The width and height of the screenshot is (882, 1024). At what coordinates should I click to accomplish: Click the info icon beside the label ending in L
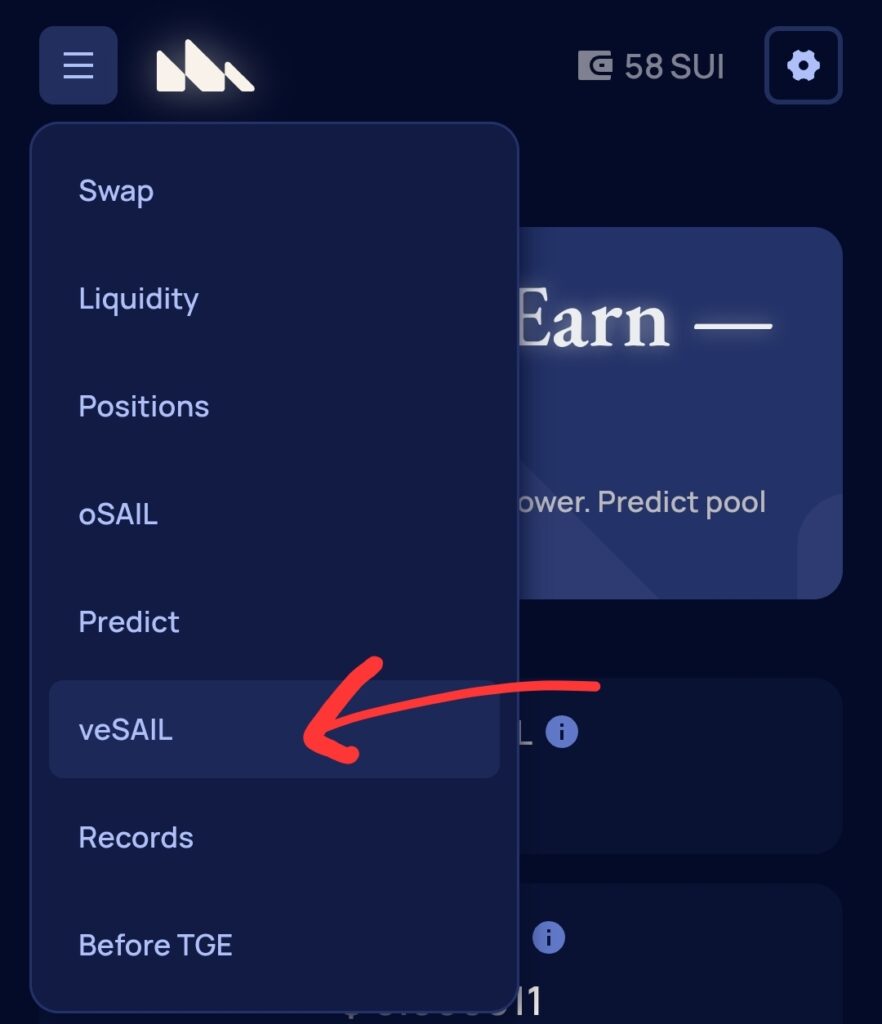(562, 732)
